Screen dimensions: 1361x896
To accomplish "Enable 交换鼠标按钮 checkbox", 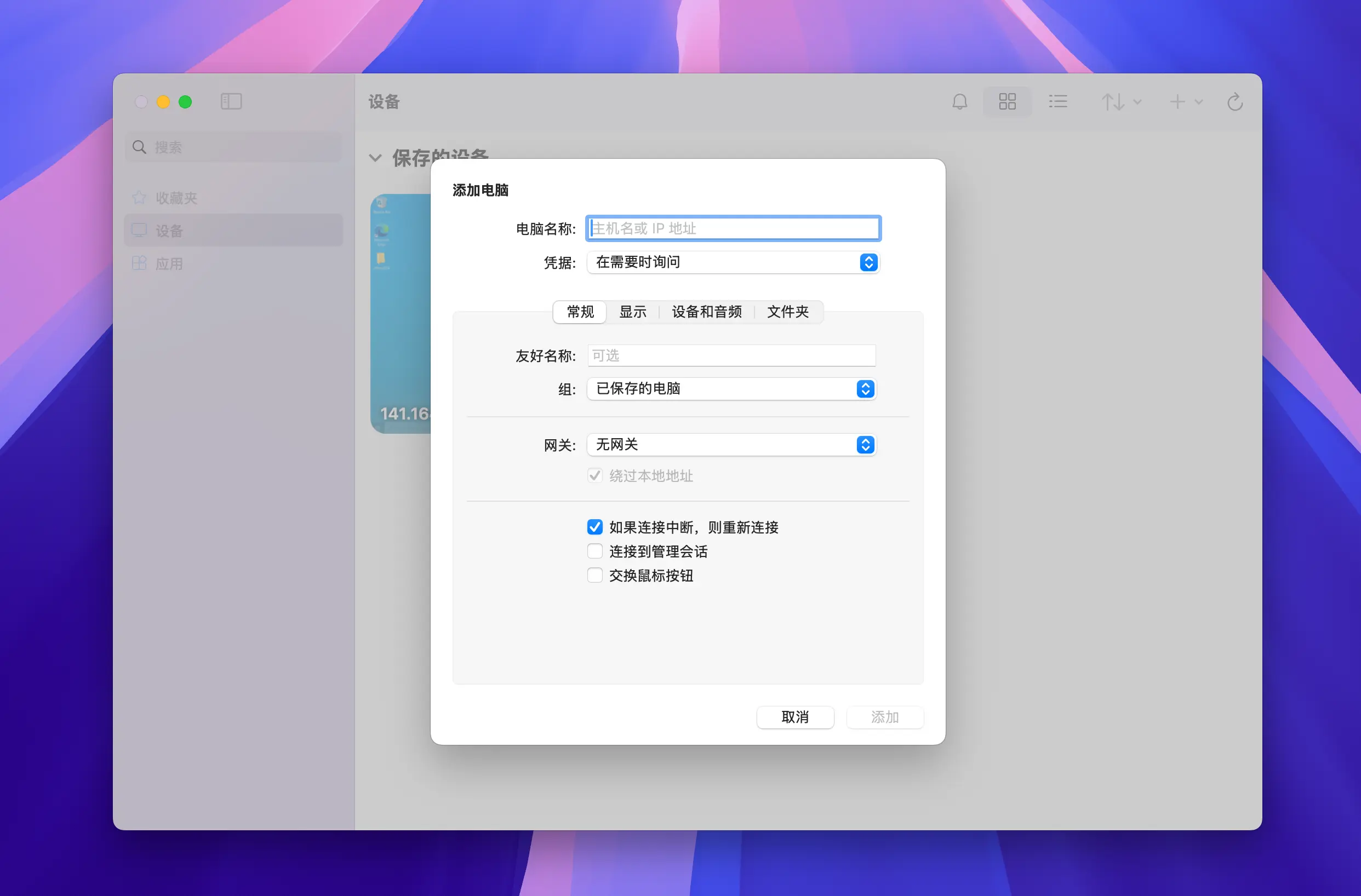I will [x=594, y=576].
